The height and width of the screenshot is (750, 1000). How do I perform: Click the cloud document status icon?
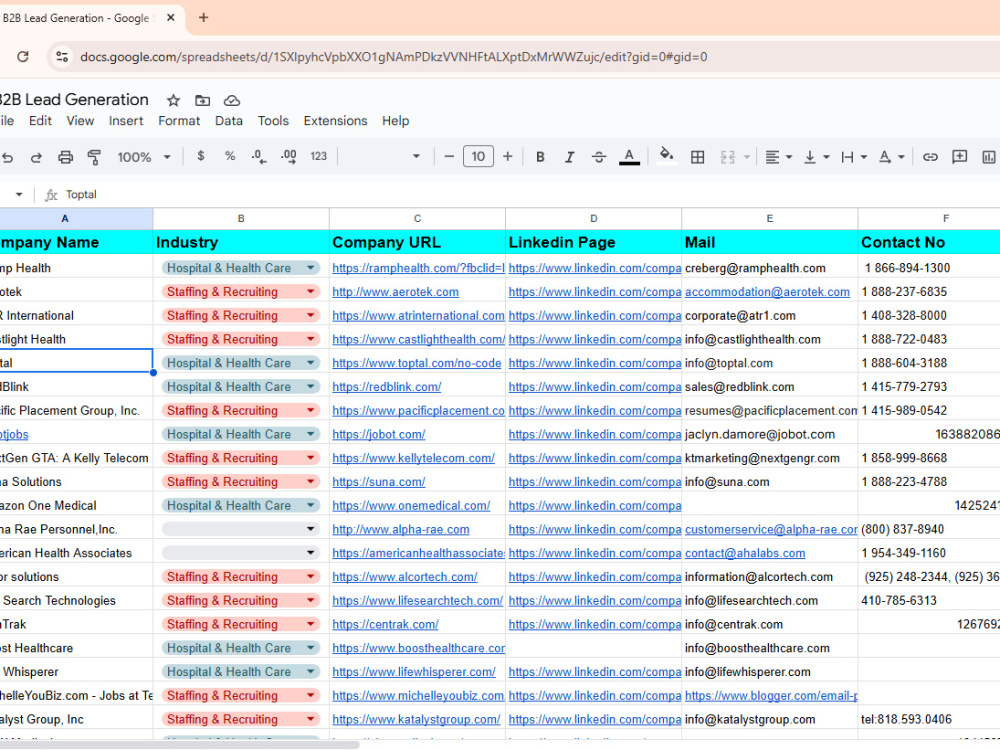tap(232, 100)
